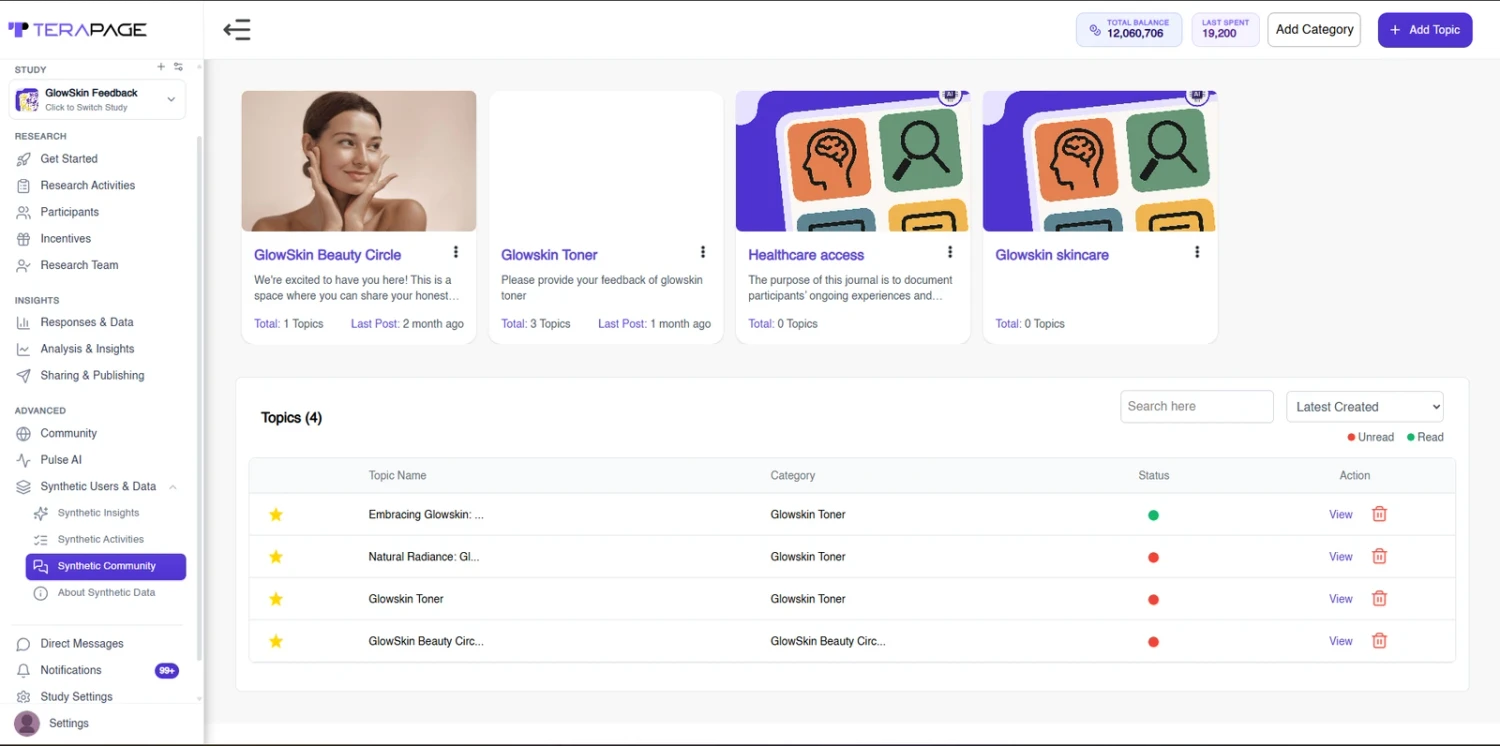Delete the Embracing Glowskin topic via trash icon

1379,514
